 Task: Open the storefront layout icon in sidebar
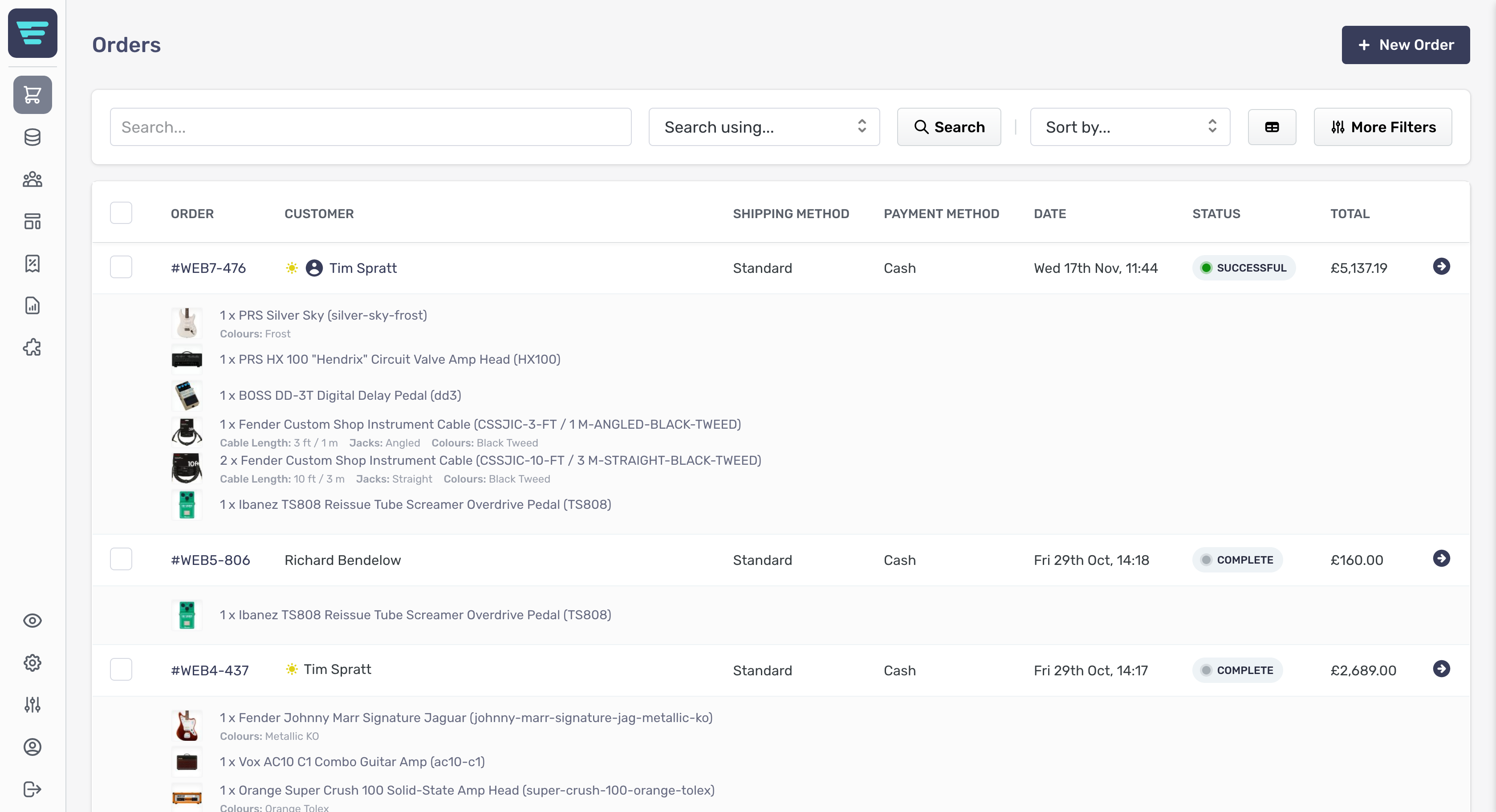pyautogui.click(x=33, y=221)
